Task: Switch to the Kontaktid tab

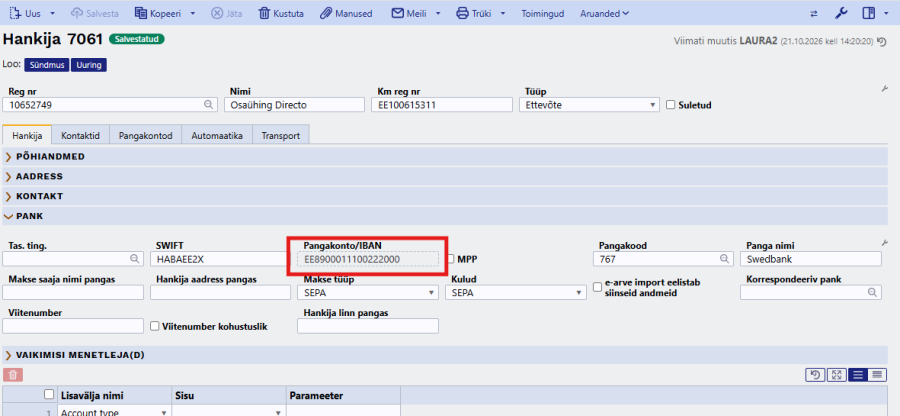Action: tap(80, 136)
